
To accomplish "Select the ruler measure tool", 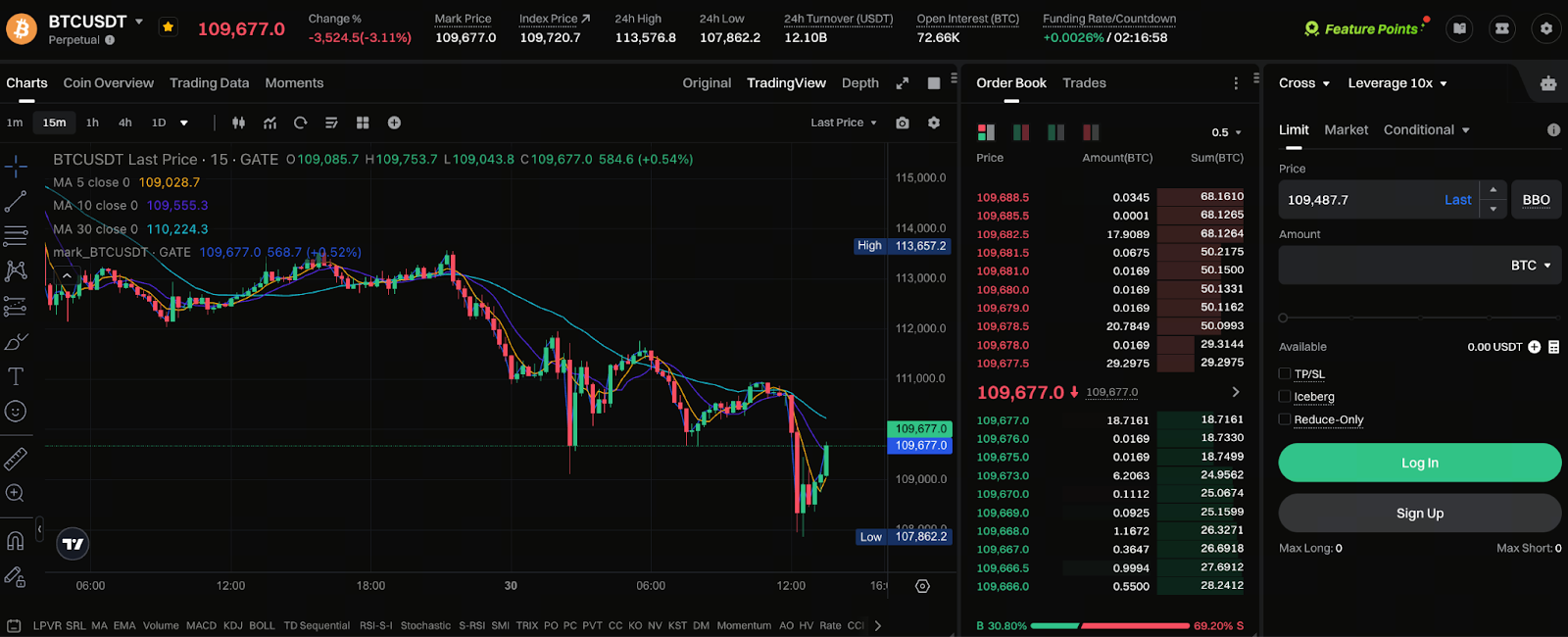I will 16,458.
